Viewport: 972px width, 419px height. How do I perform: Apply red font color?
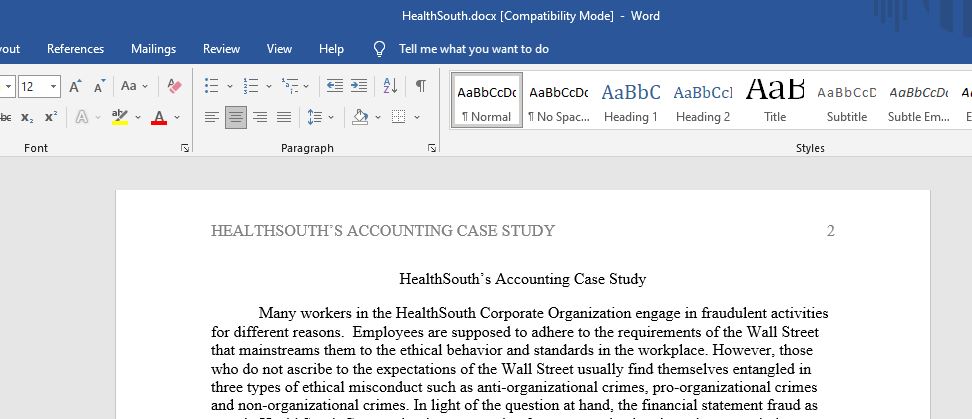[x=159, y=117]
